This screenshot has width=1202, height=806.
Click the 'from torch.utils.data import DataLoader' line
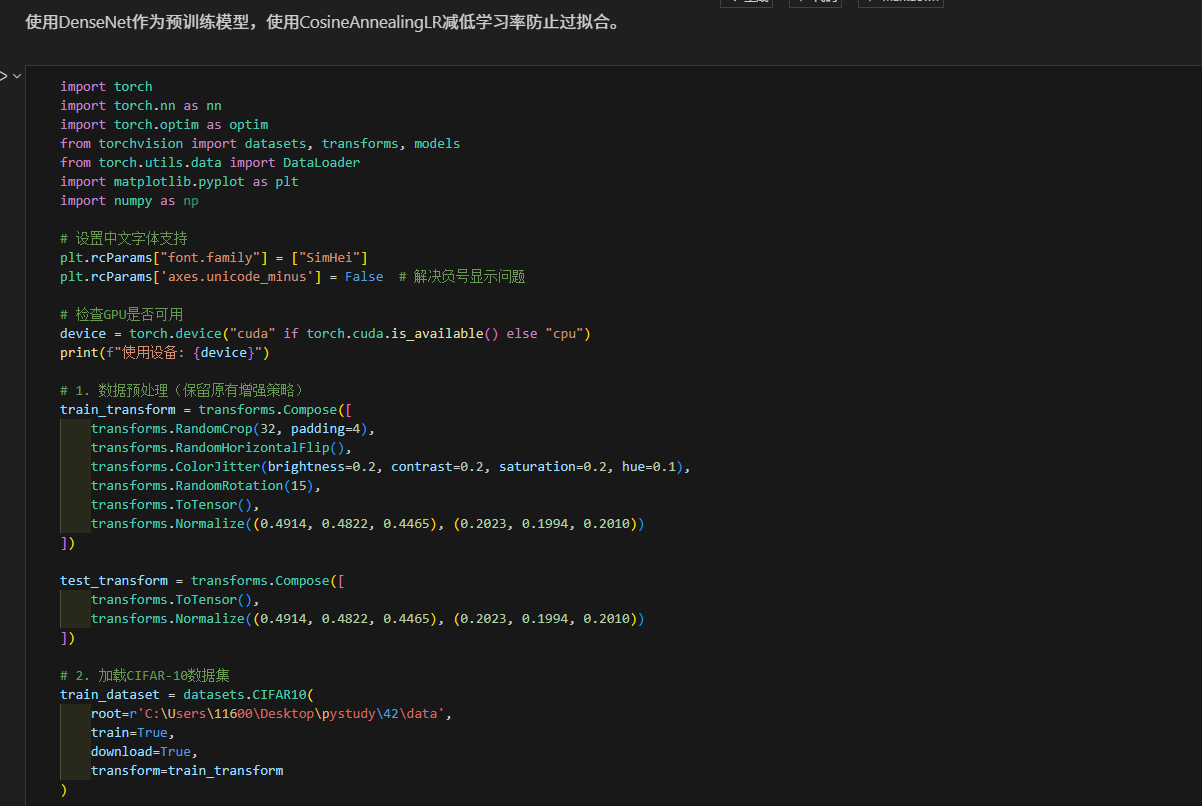click(x=210, y=162)
